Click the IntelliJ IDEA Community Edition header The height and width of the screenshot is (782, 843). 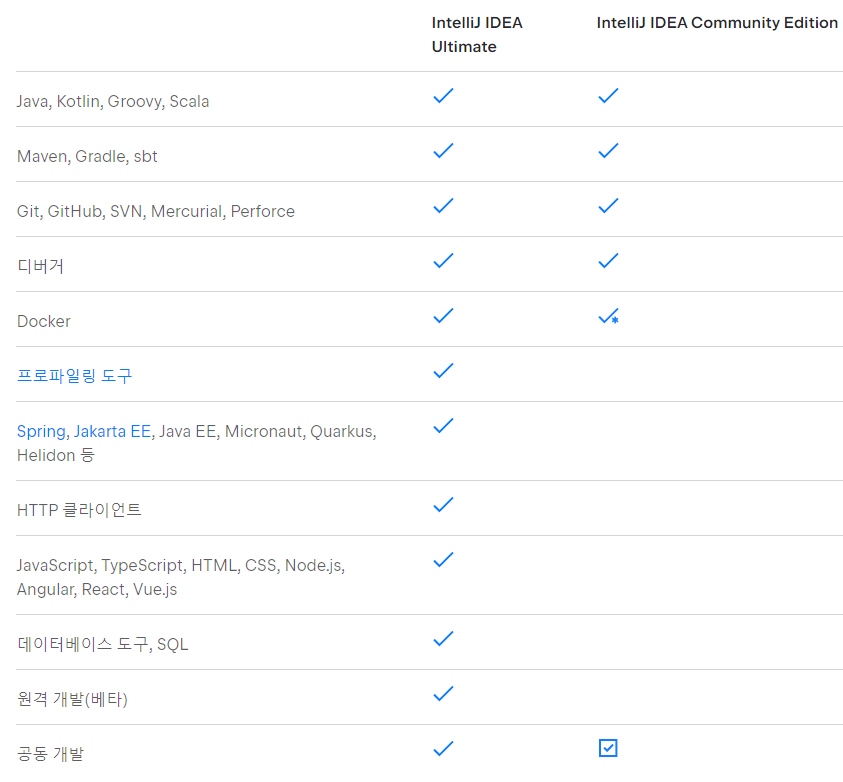pyautogui.click(x=717, y=23)
